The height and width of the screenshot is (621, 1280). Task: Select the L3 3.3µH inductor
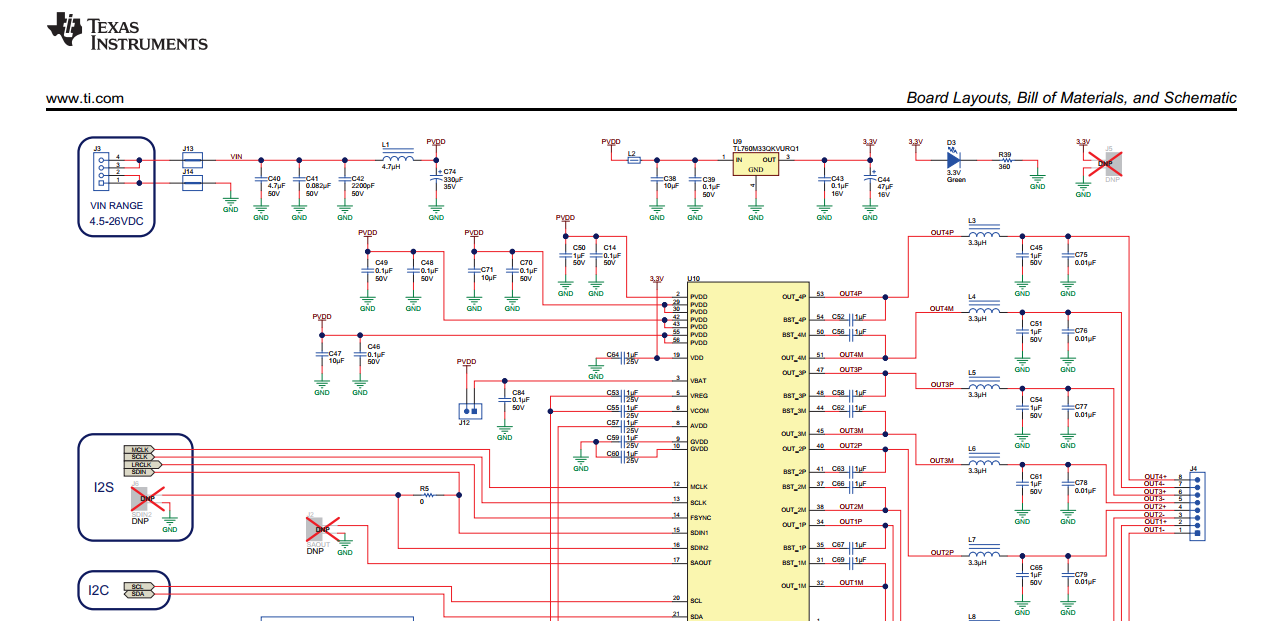pyautogui.click(x=985, y=234)
